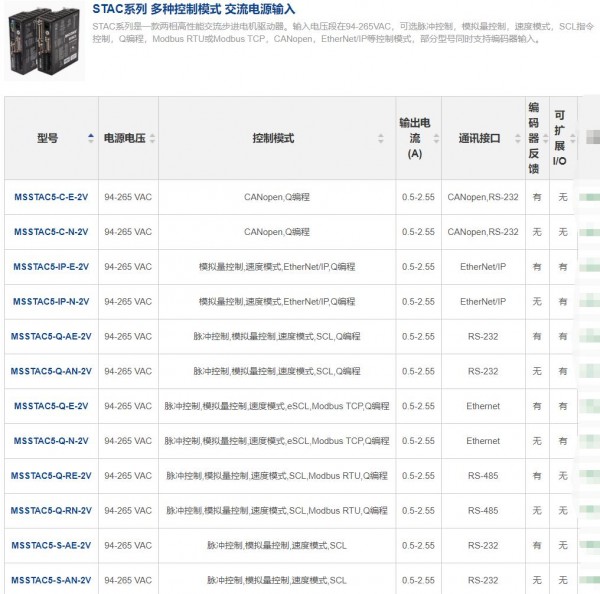Select EtherNet/IP interface cell in MSSTAC5-IP-E-2V row

click(483, 267)
